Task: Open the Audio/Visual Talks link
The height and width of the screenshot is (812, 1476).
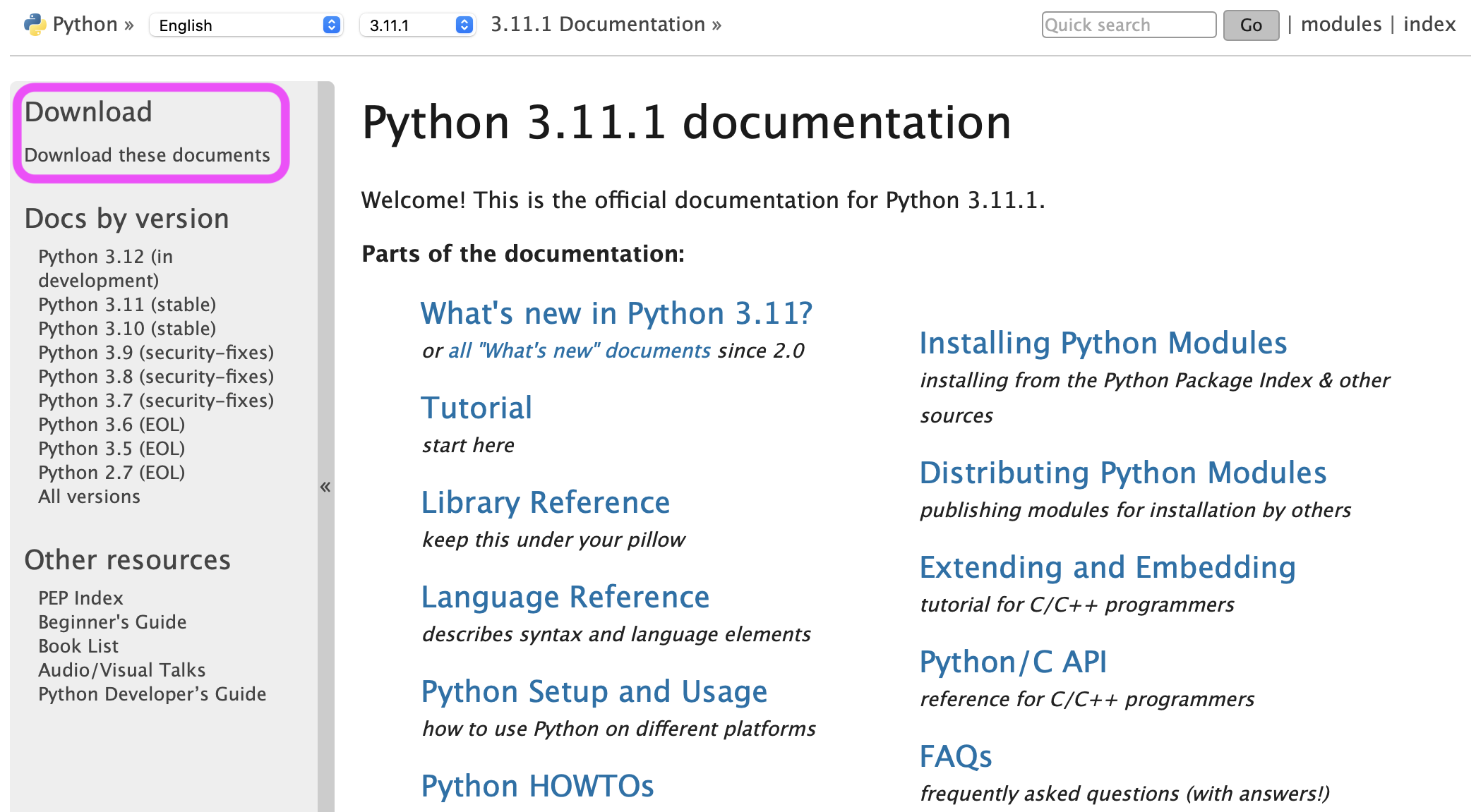Action: click(x=121, y=670)
